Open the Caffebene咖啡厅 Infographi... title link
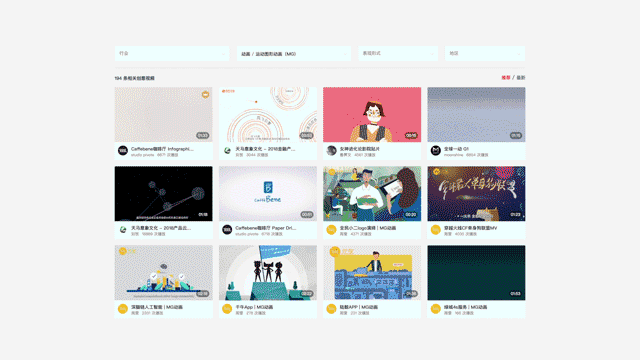The width and height of the screenshot is (640, 360). point(162,149)
